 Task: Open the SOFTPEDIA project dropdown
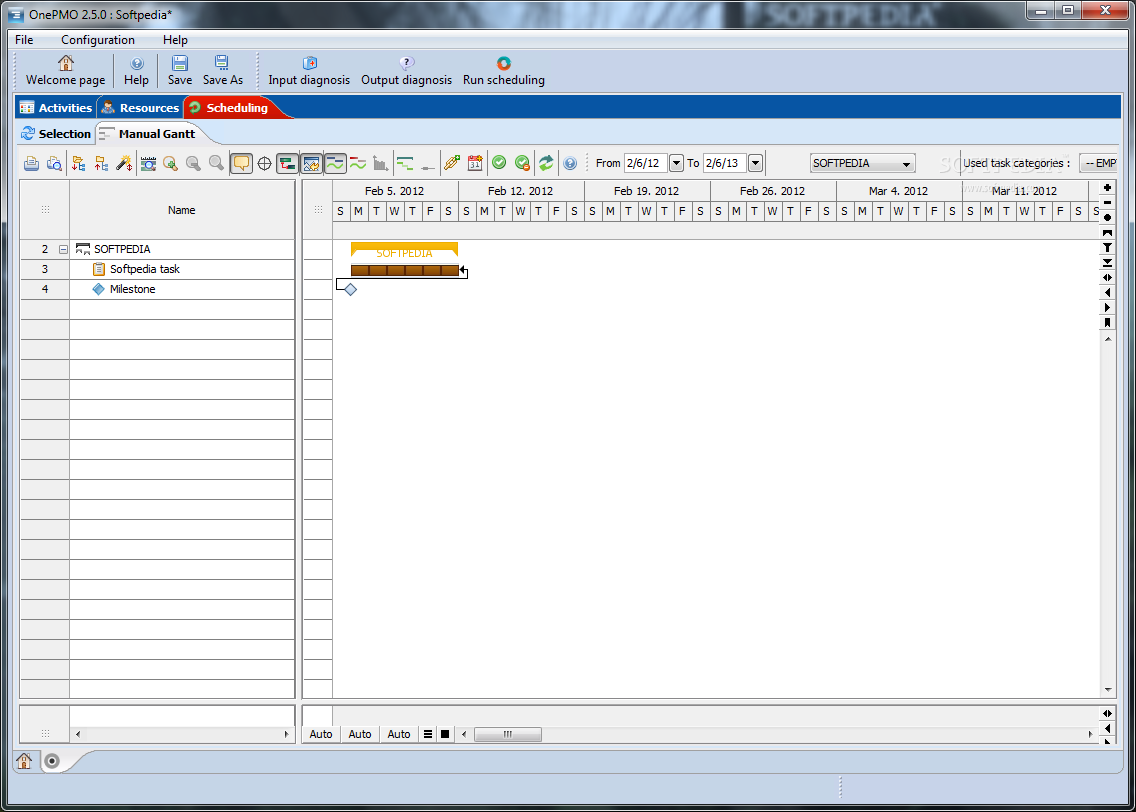tap(862, 163)
